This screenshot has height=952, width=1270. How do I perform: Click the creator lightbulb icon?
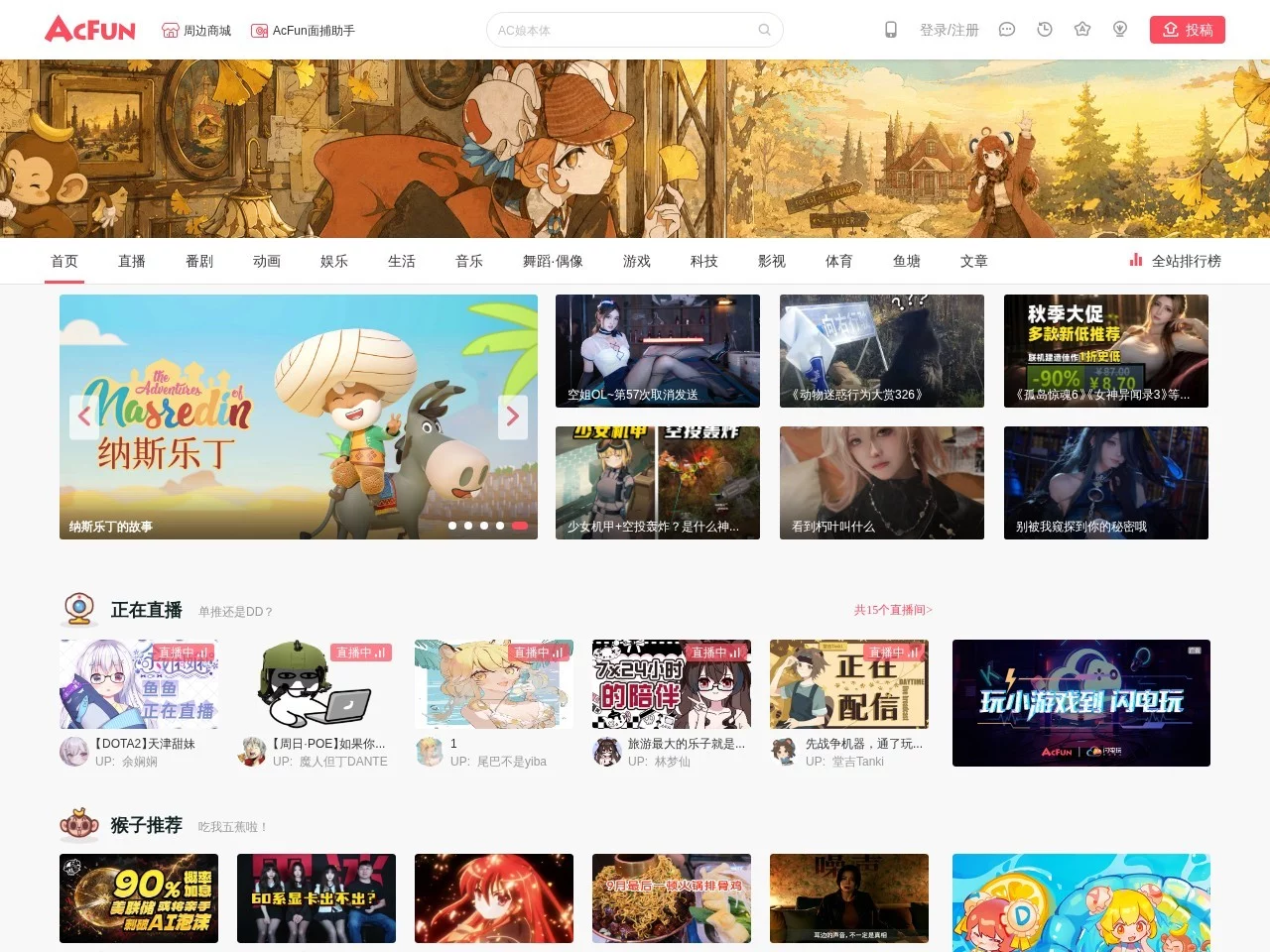tap(1120, 30)
